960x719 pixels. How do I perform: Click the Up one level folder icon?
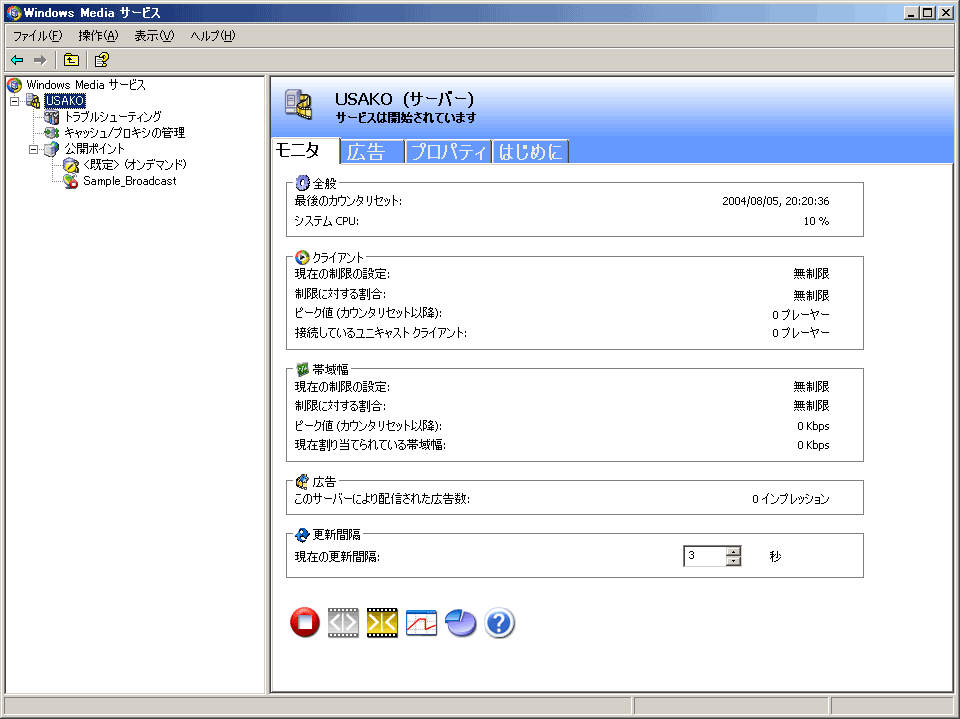(x=71, y=60)
